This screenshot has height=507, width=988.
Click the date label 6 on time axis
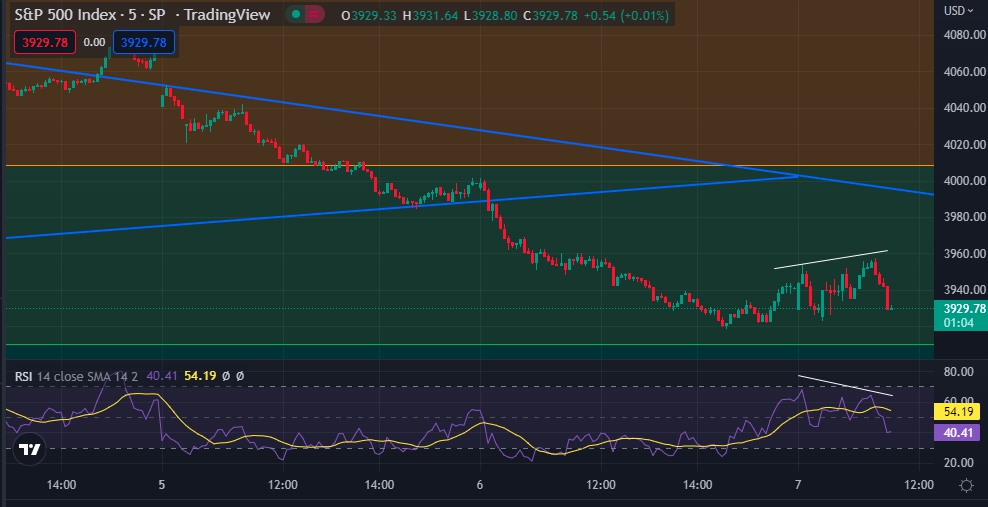480,485
